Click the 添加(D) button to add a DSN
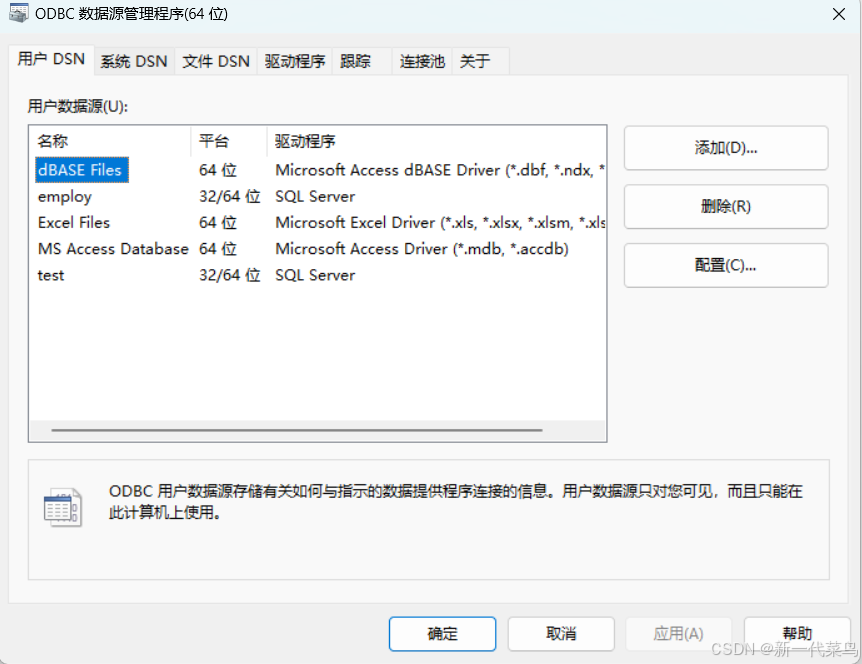Viewport: 862px width, 664px height. point(725,147)
